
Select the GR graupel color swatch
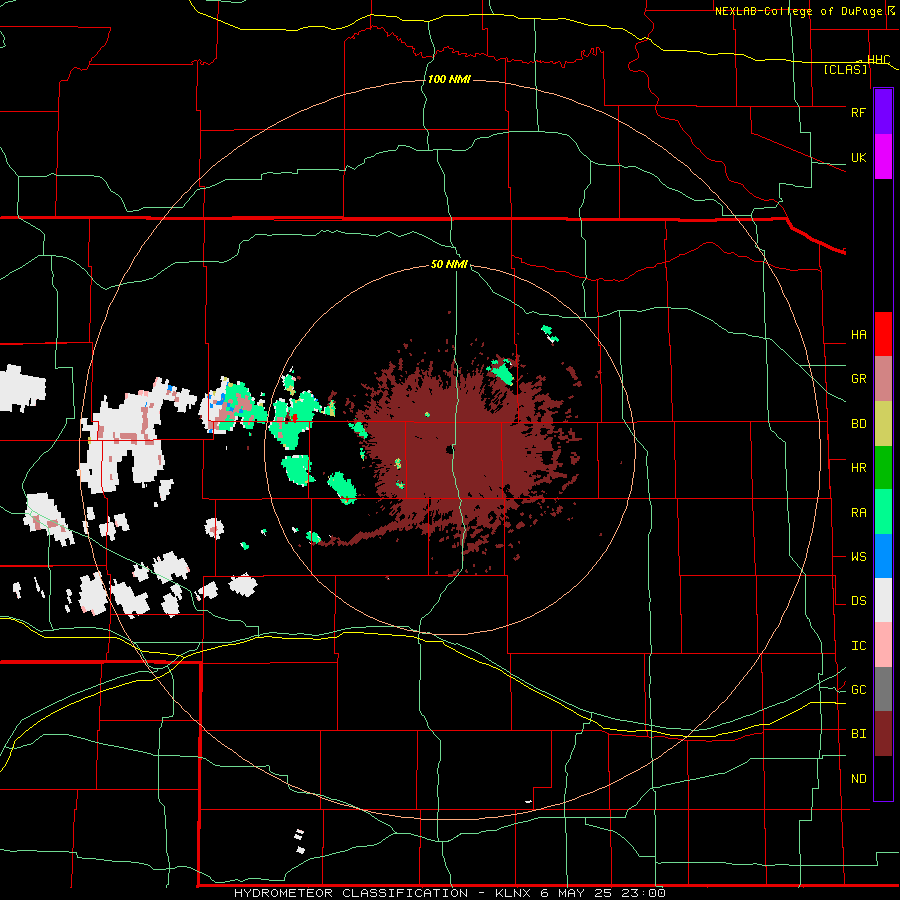883,379
